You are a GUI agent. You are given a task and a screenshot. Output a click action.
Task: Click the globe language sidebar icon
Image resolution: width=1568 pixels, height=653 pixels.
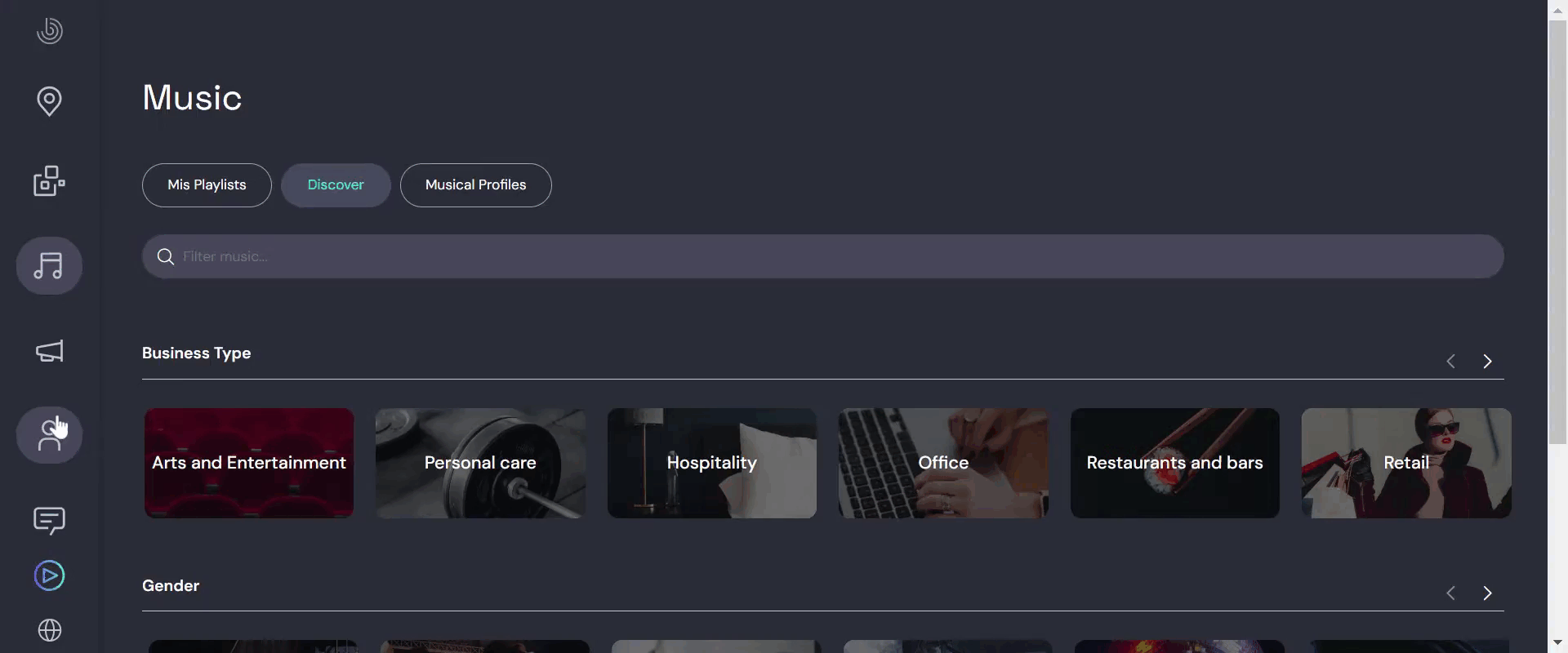coord(50,631)
